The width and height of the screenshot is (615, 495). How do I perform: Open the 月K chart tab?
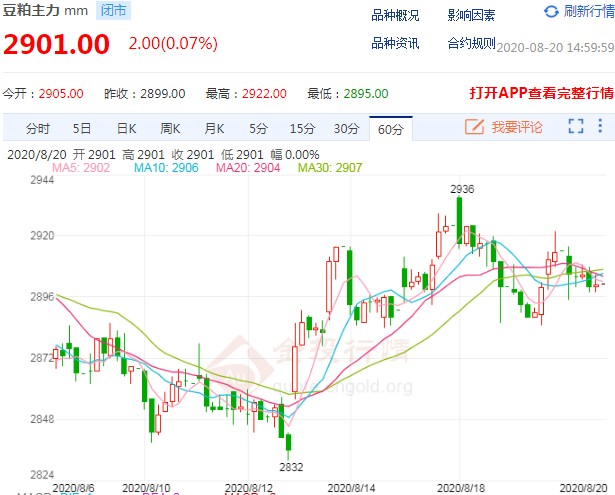click(x=214, y=128)
